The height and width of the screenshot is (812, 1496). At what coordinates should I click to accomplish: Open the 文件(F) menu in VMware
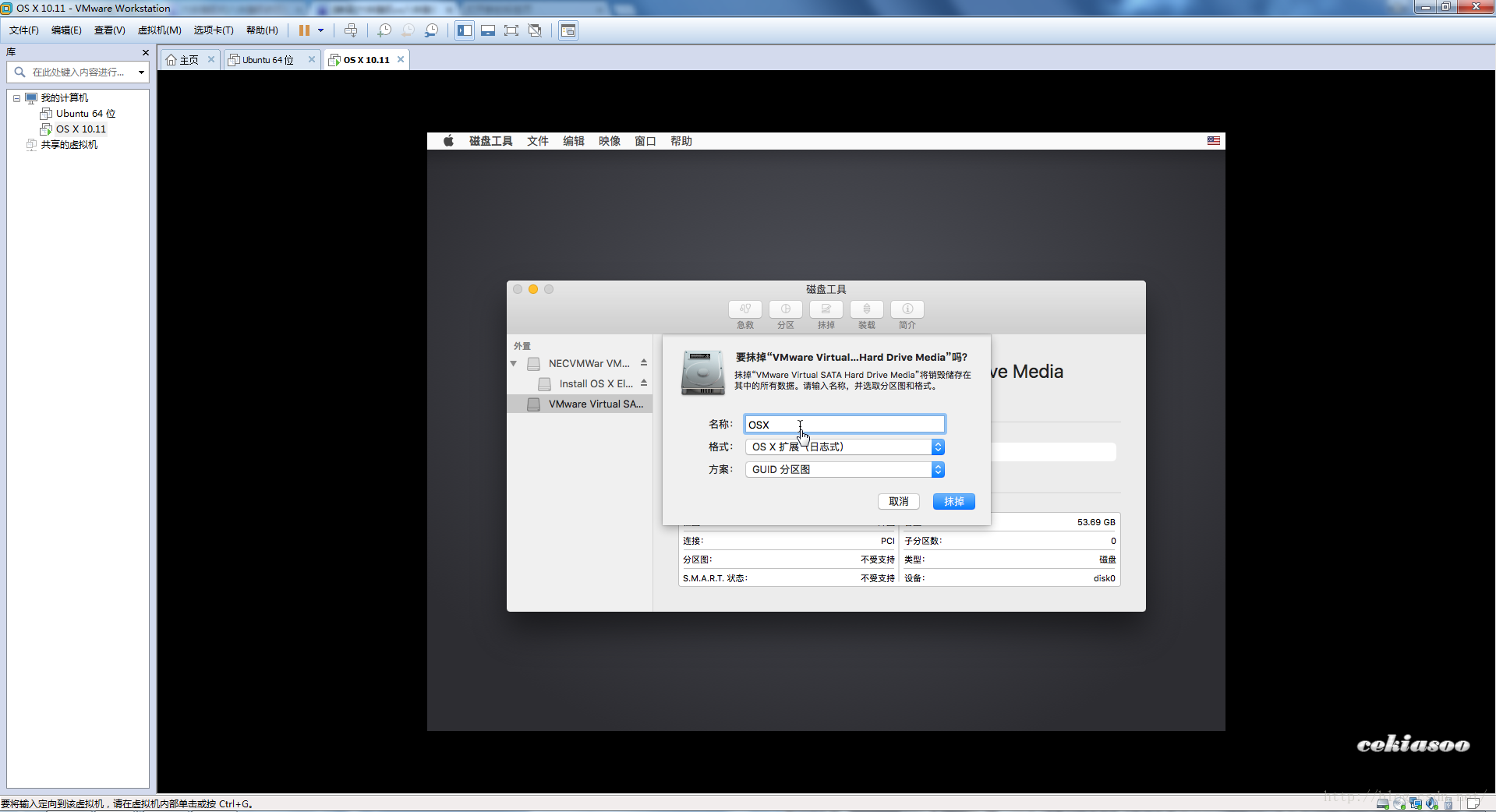coord(24,30)
